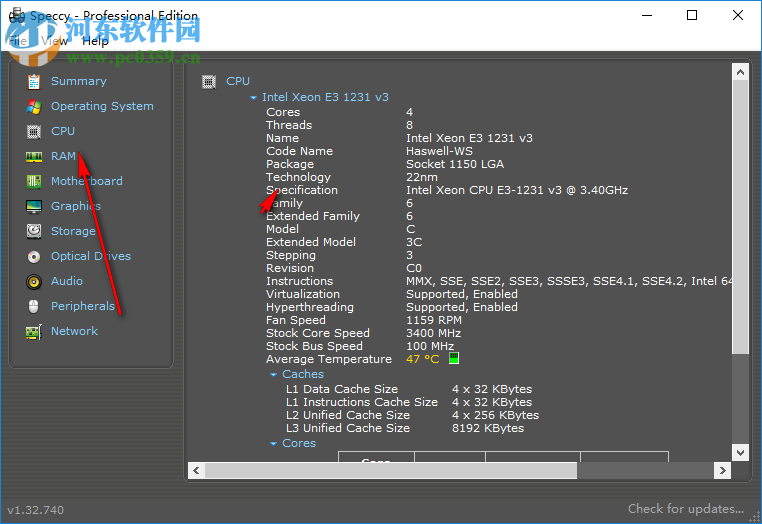Click the CPU chip icon in sidebar

34,131
